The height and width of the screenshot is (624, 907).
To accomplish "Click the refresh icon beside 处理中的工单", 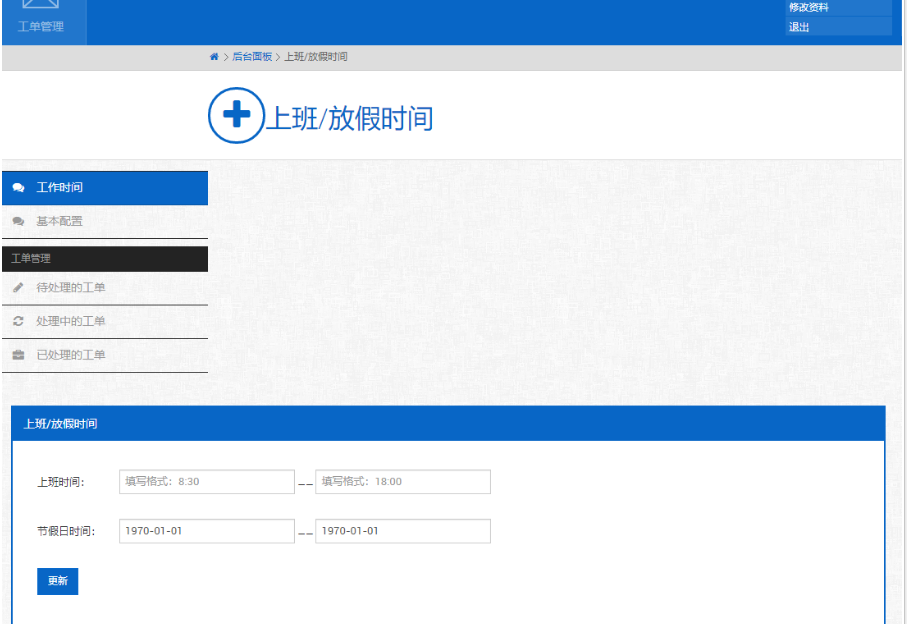I will [x=19, y=321].
